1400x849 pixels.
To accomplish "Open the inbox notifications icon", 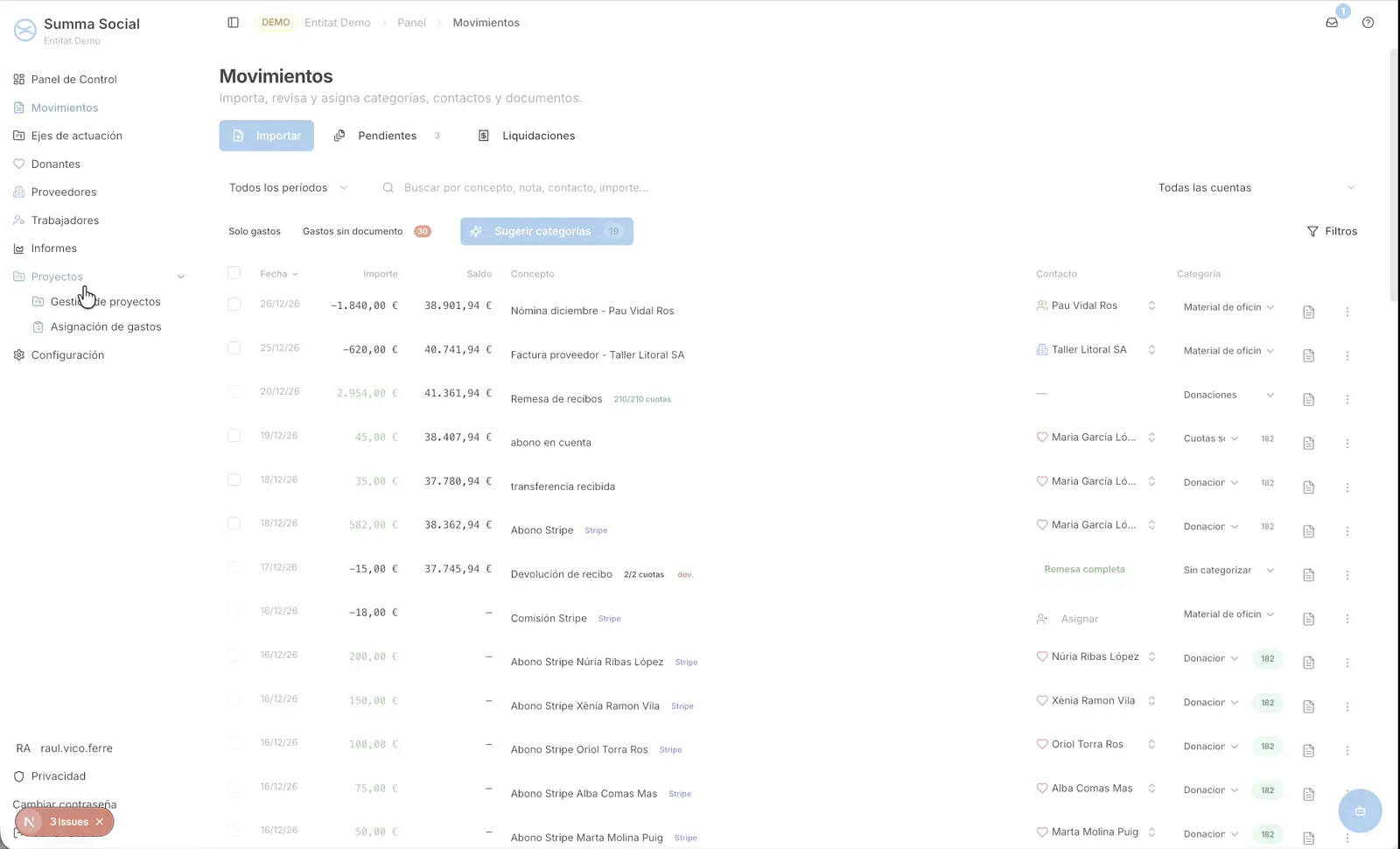I will tap(1332, 23).
